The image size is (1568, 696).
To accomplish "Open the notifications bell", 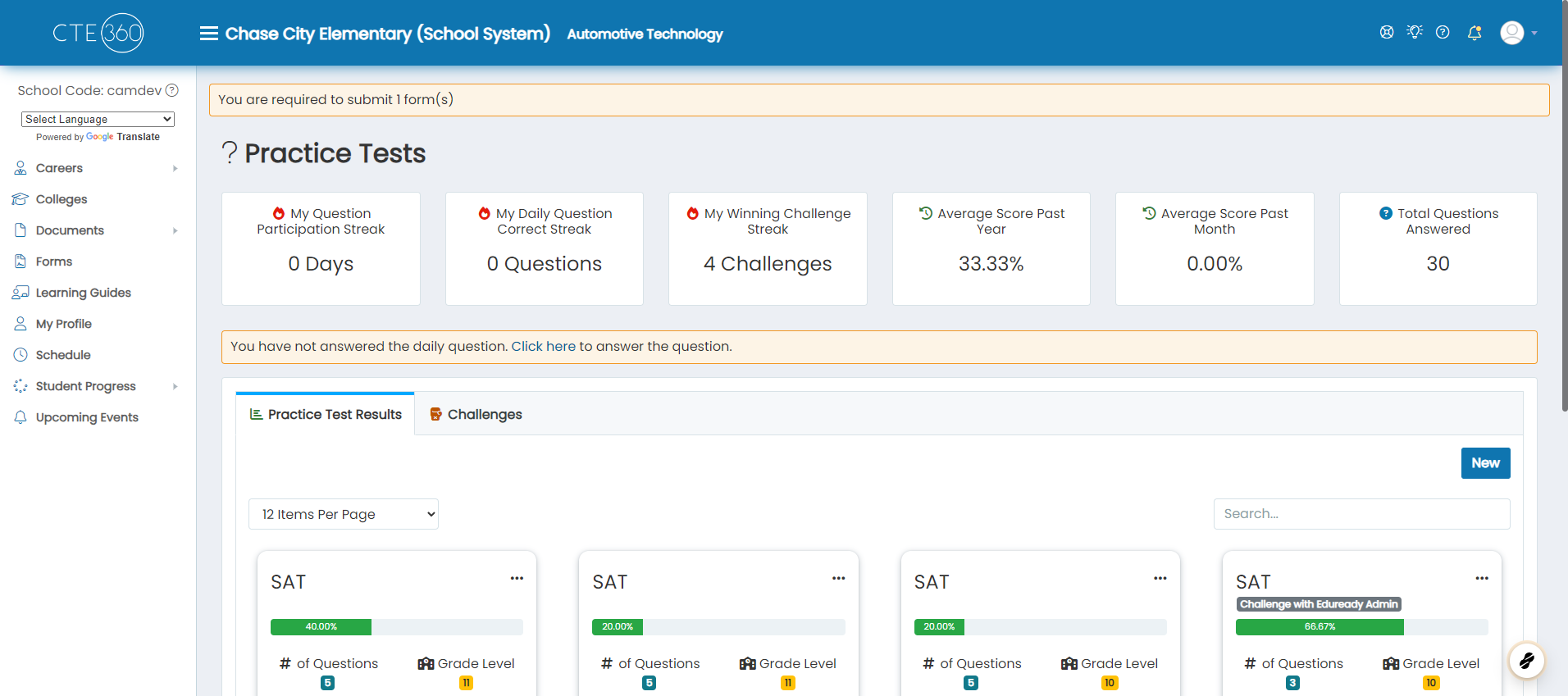I will (1475, 33).
